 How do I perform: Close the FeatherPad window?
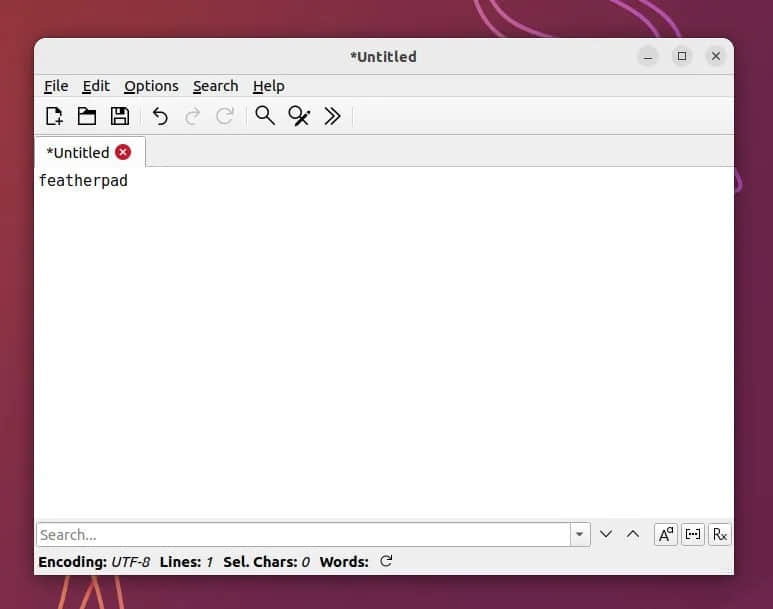(716, 56)
